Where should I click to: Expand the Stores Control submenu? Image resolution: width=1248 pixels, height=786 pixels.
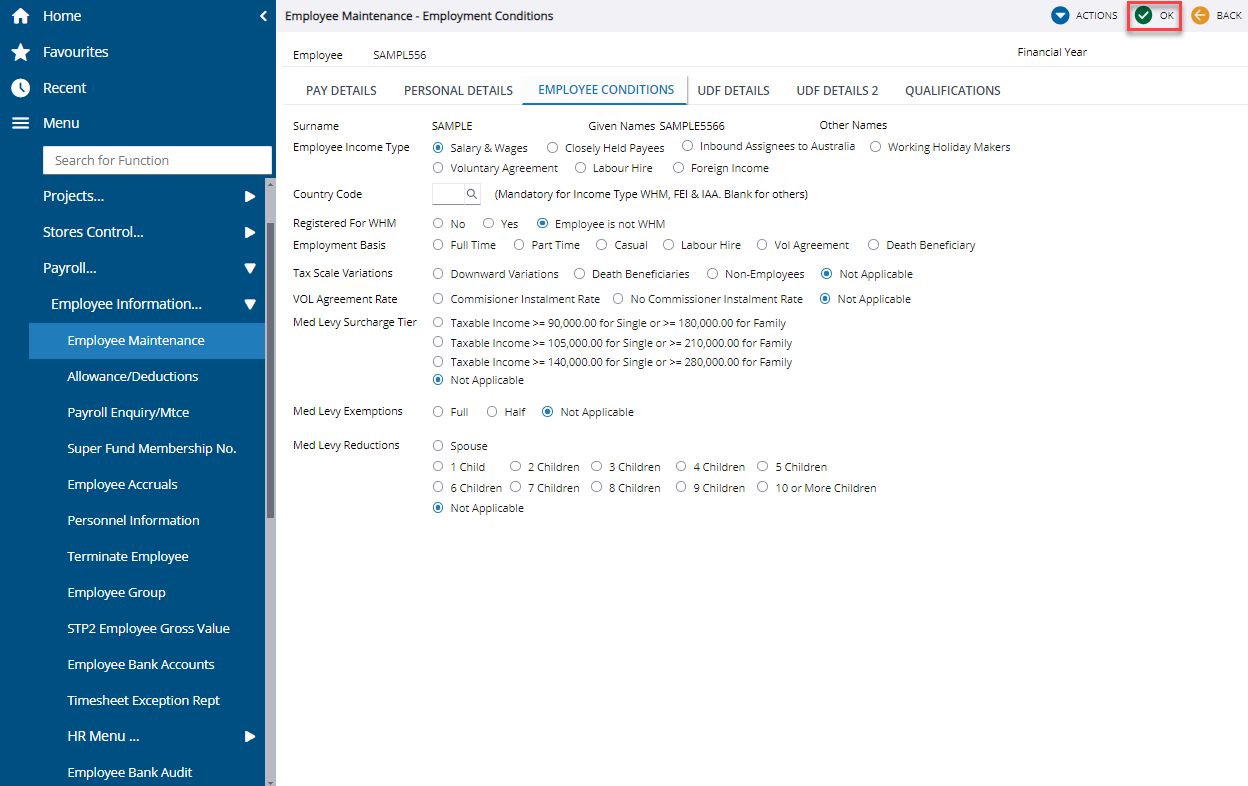click(250, 232)
